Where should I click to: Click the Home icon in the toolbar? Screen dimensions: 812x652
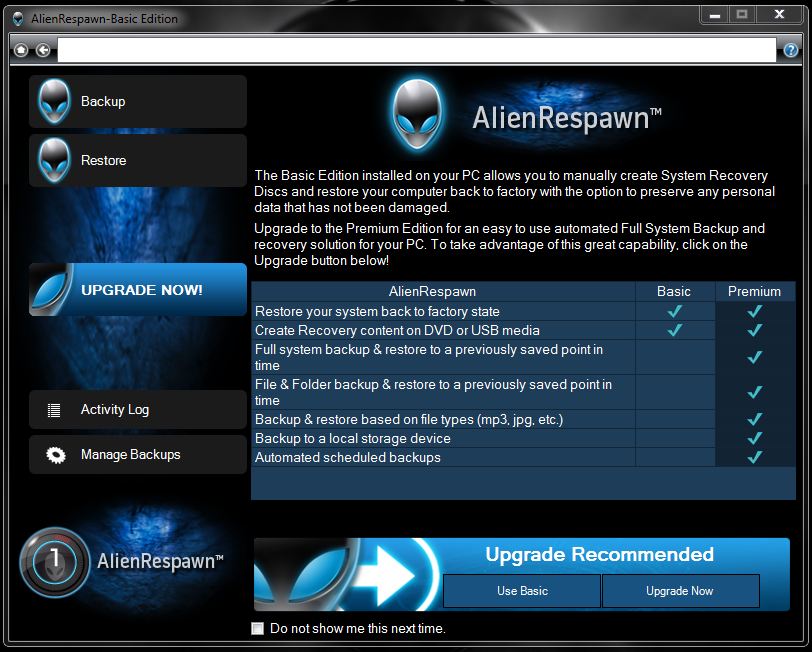point(21,50)
